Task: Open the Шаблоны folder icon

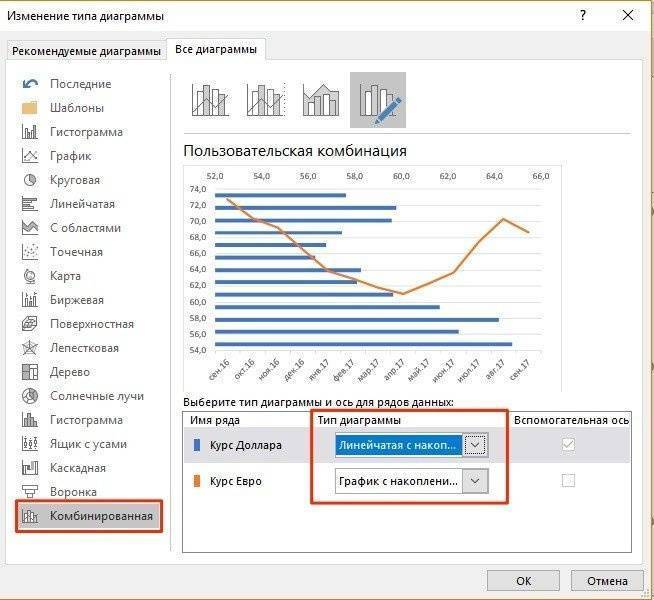Action: click(x=30, y=108)
